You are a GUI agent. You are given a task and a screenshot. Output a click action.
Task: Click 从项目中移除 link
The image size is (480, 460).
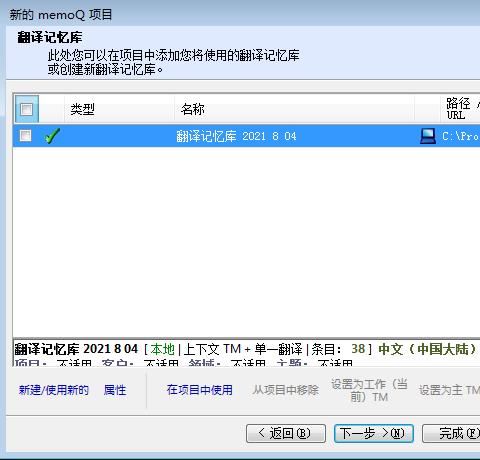pyautogui.click(x=285, y=390)
